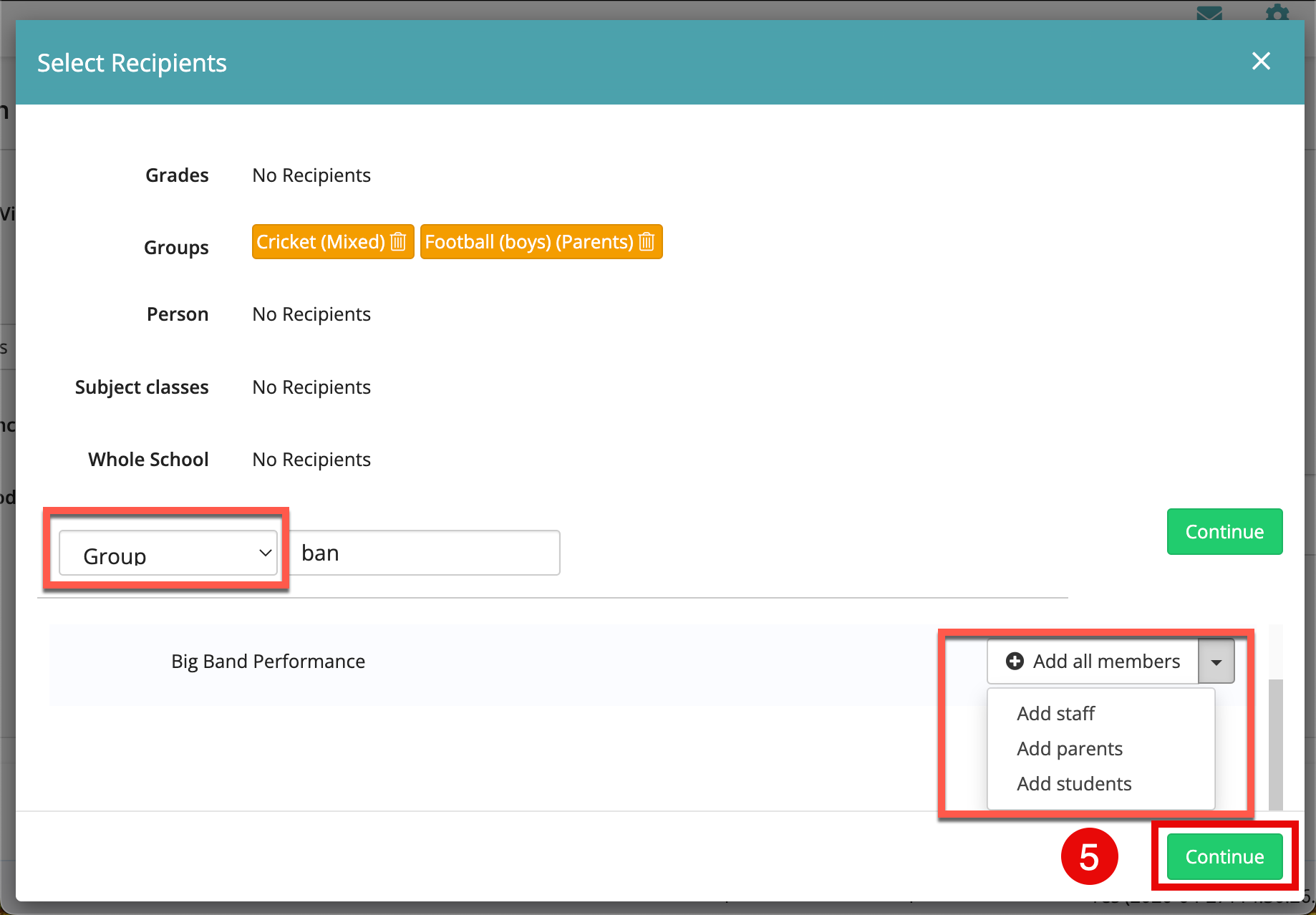1316x915 pixels.
Task: Focus the search field containing "ban"
Action: [426, 553]
